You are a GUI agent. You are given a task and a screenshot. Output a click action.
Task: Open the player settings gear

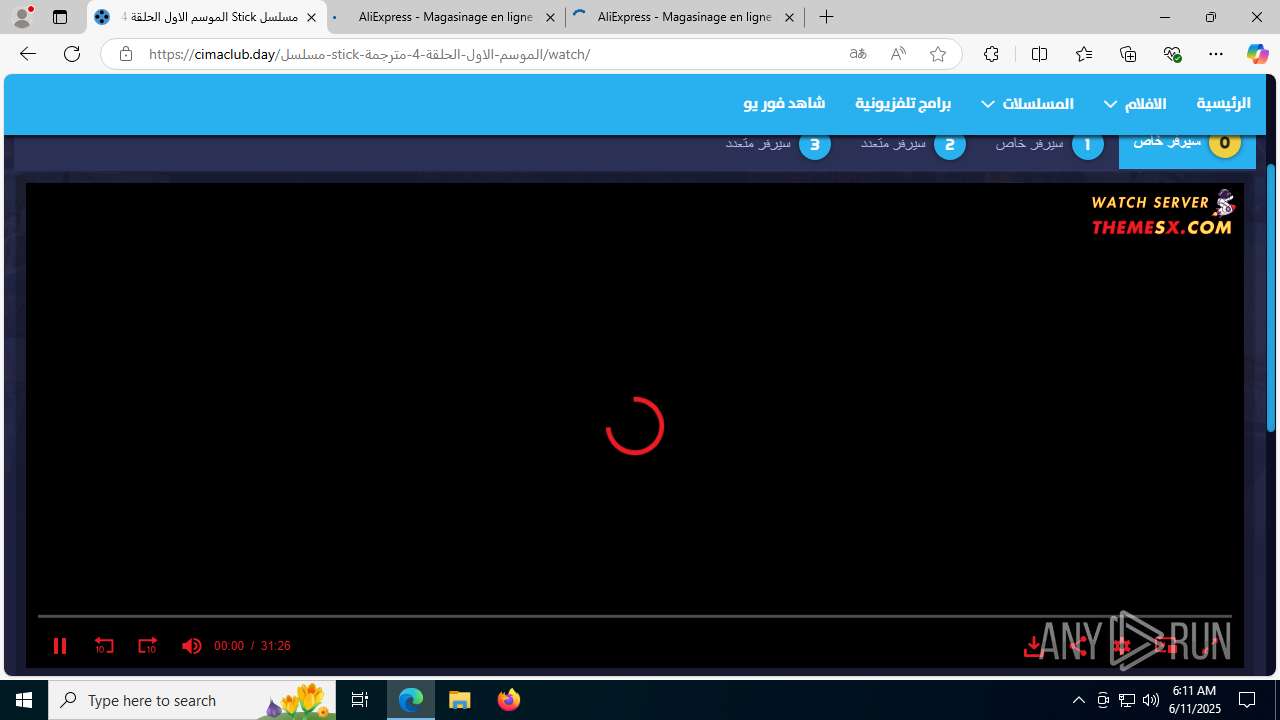coord(1121,647)
